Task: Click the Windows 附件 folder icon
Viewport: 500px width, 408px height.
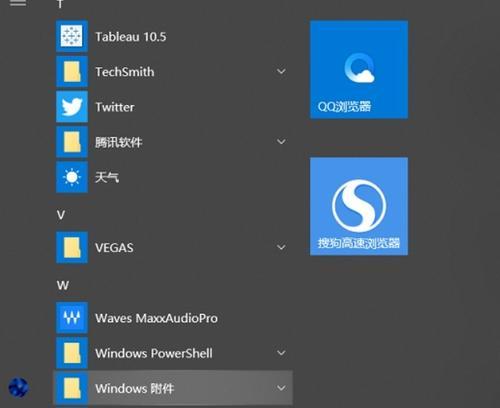Action: [72, 388]
